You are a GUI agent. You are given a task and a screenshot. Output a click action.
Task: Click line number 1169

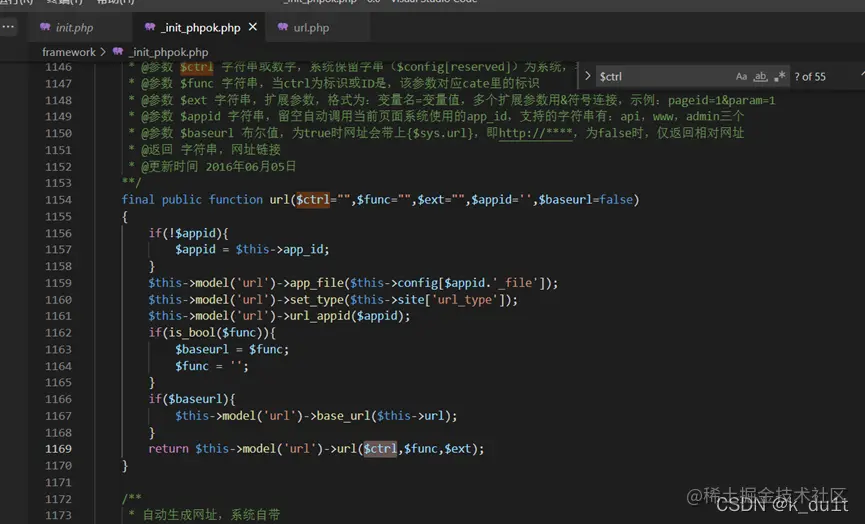[x=58, y=449]
